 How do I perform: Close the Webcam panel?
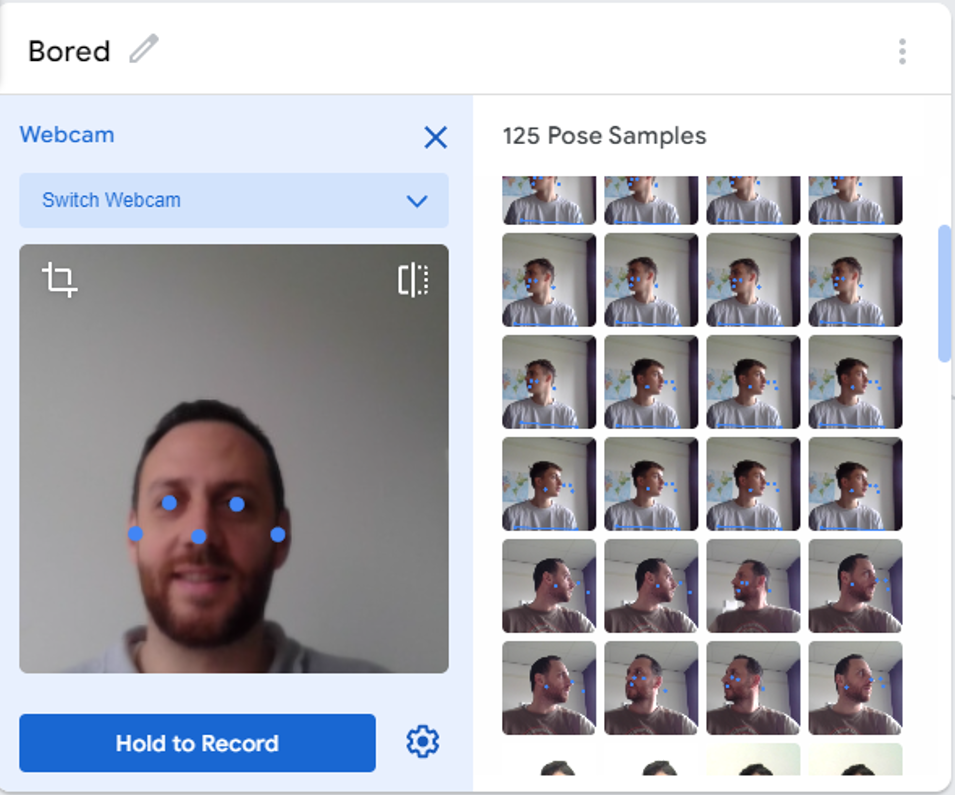(436, 137)
